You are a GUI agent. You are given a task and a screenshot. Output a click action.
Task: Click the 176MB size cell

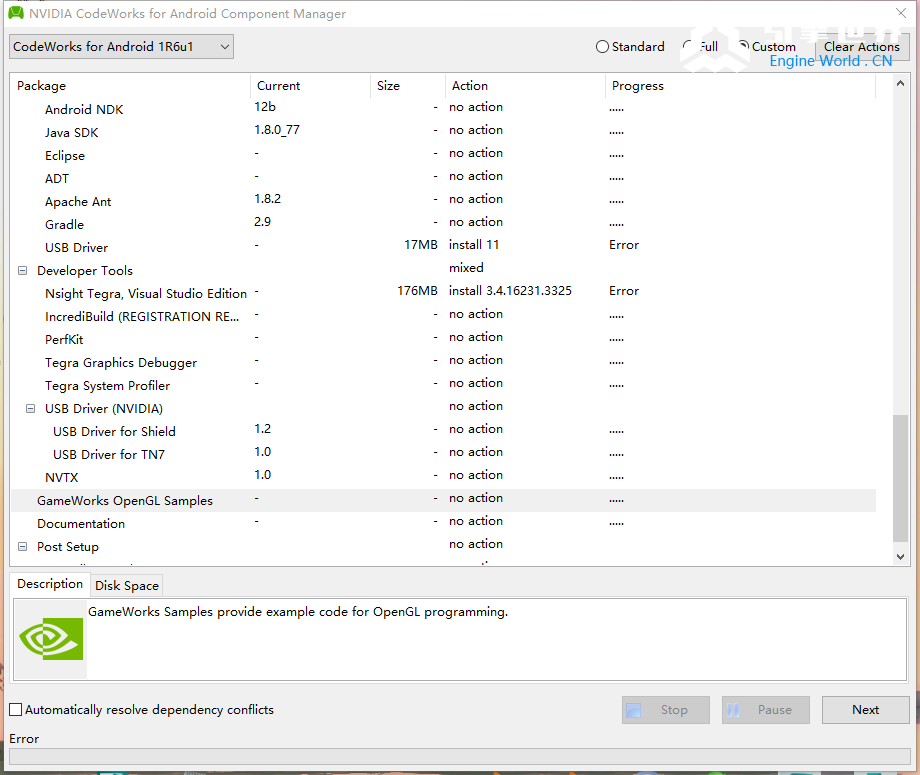[417, 290]
